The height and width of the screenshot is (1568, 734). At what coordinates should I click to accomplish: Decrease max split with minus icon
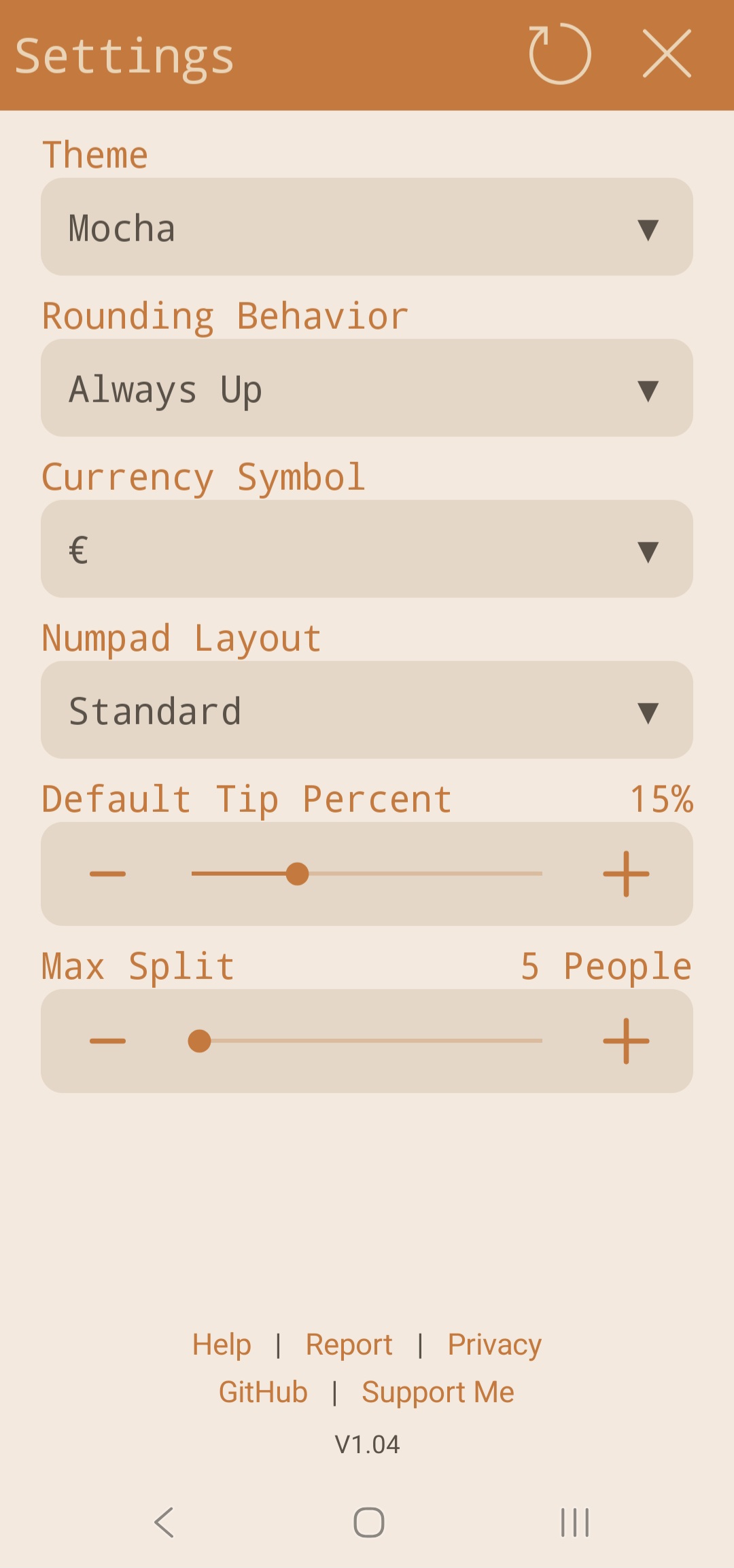coord(107,1041)
